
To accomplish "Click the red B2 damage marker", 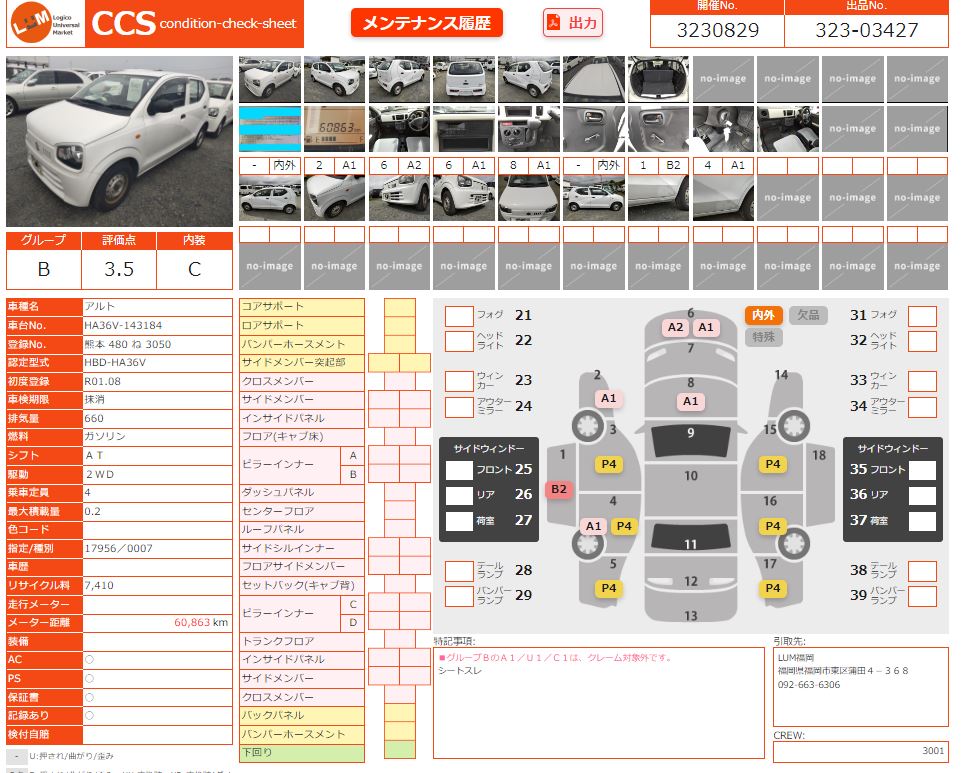I will pos(558,490).
